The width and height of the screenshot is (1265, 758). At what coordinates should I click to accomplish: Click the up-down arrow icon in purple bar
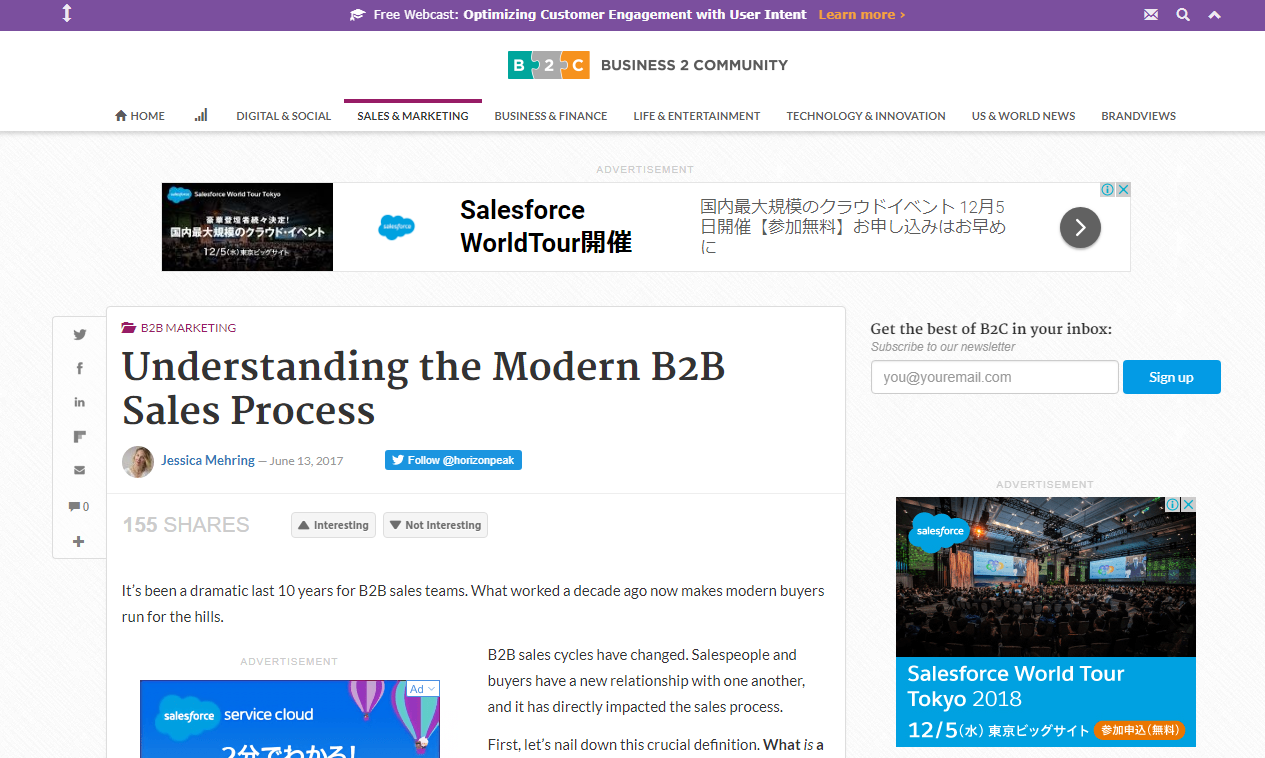click(67, 14)
